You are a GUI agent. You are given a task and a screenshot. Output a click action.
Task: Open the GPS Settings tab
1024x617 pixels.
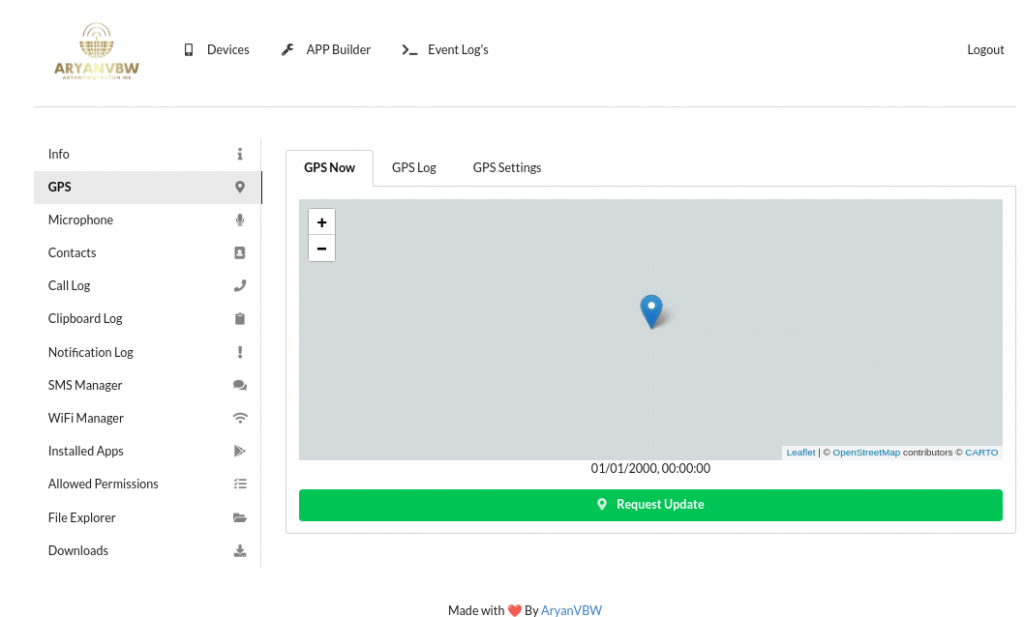507,168
